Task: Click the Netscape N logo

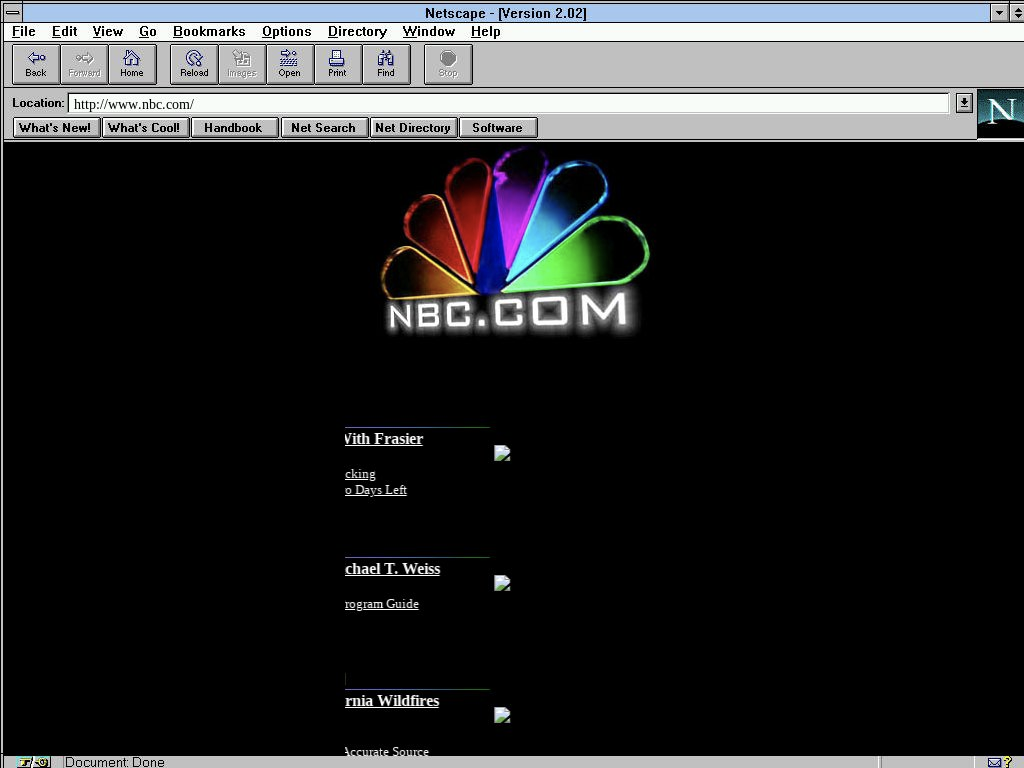Action: point(1000,113)
